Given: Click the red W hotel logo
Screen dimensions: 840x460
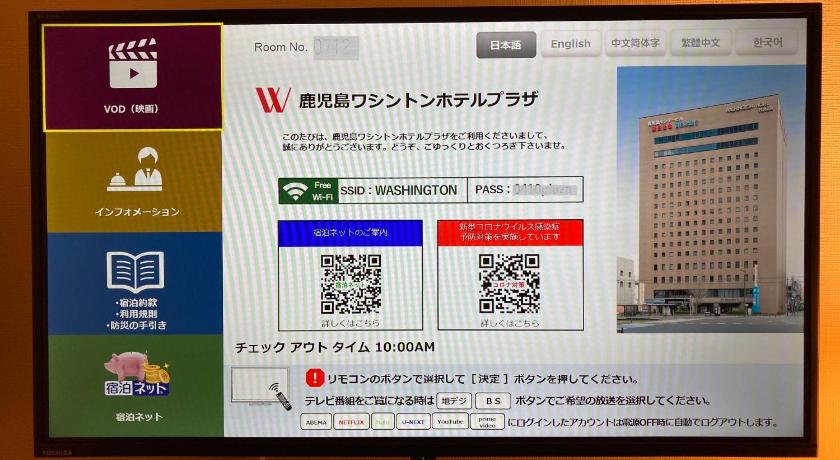Looking at the screenshot, I should coord(273,100).
